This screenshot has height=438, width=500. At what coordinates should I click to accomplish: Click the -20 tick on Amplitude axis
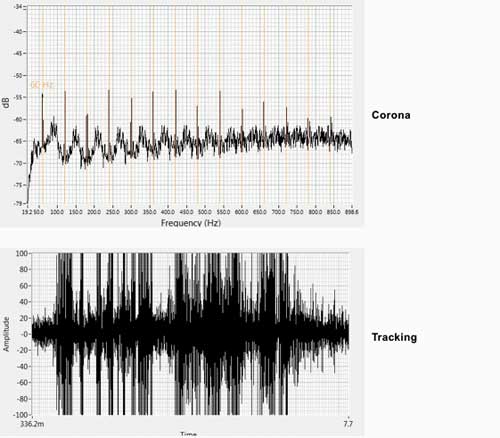pyautogui.click(x=22, y=350)
